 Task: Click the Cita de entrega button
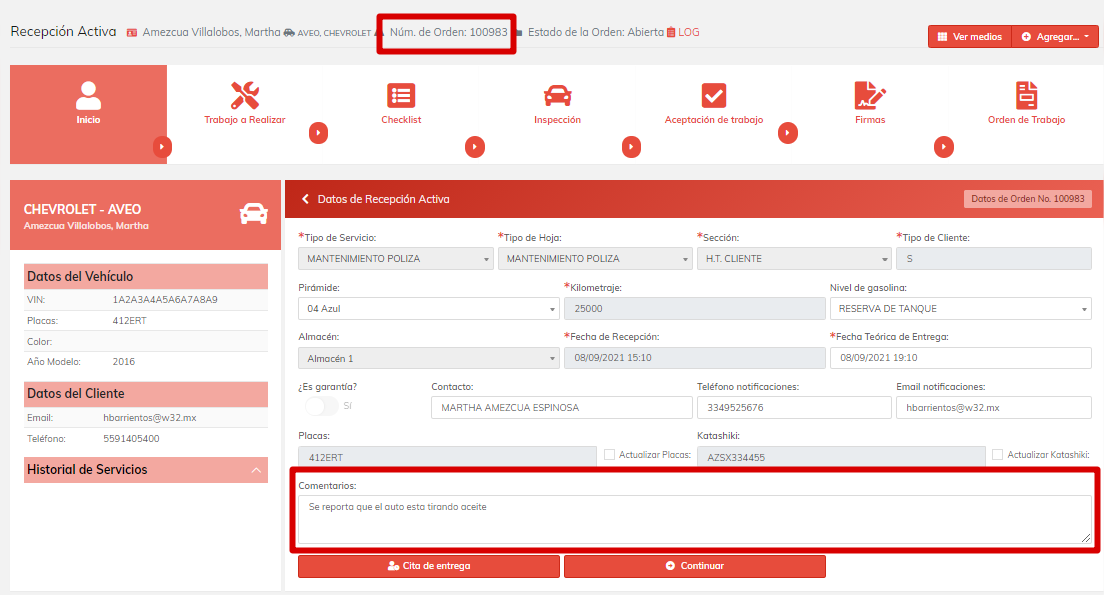[x=428, y=566]
